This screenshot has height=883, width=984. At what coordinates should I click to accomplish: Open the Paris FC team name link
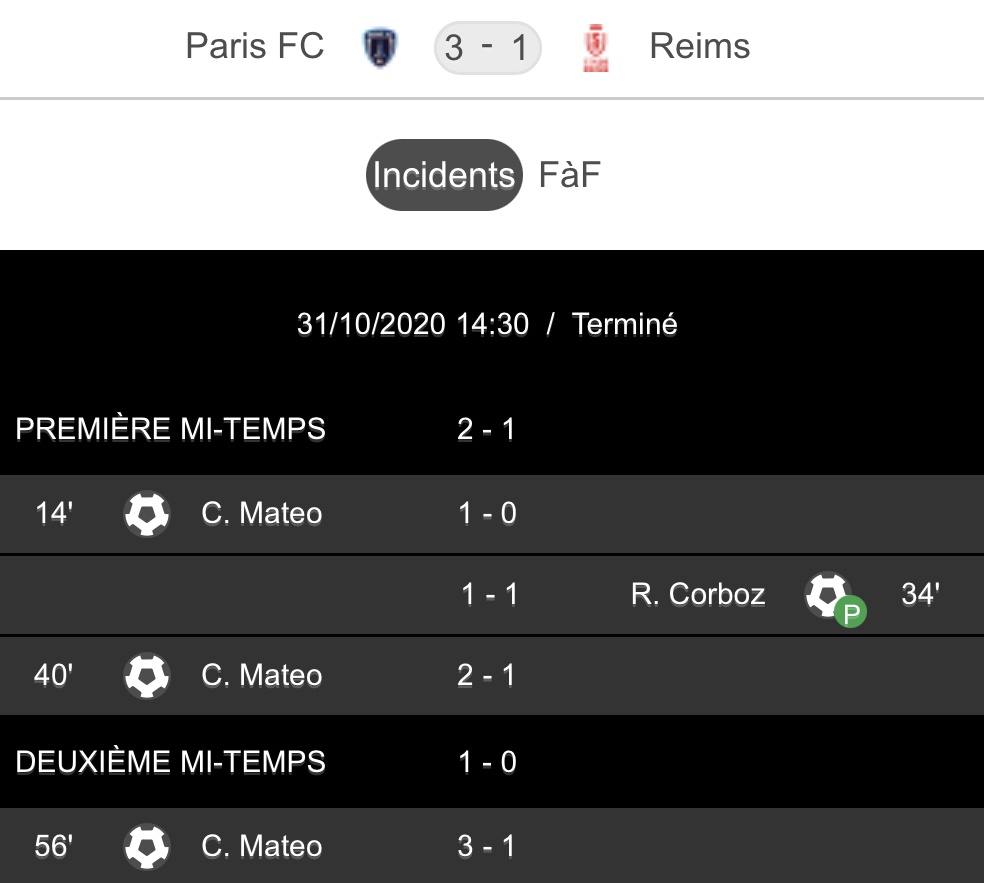[x=255, y=46]
